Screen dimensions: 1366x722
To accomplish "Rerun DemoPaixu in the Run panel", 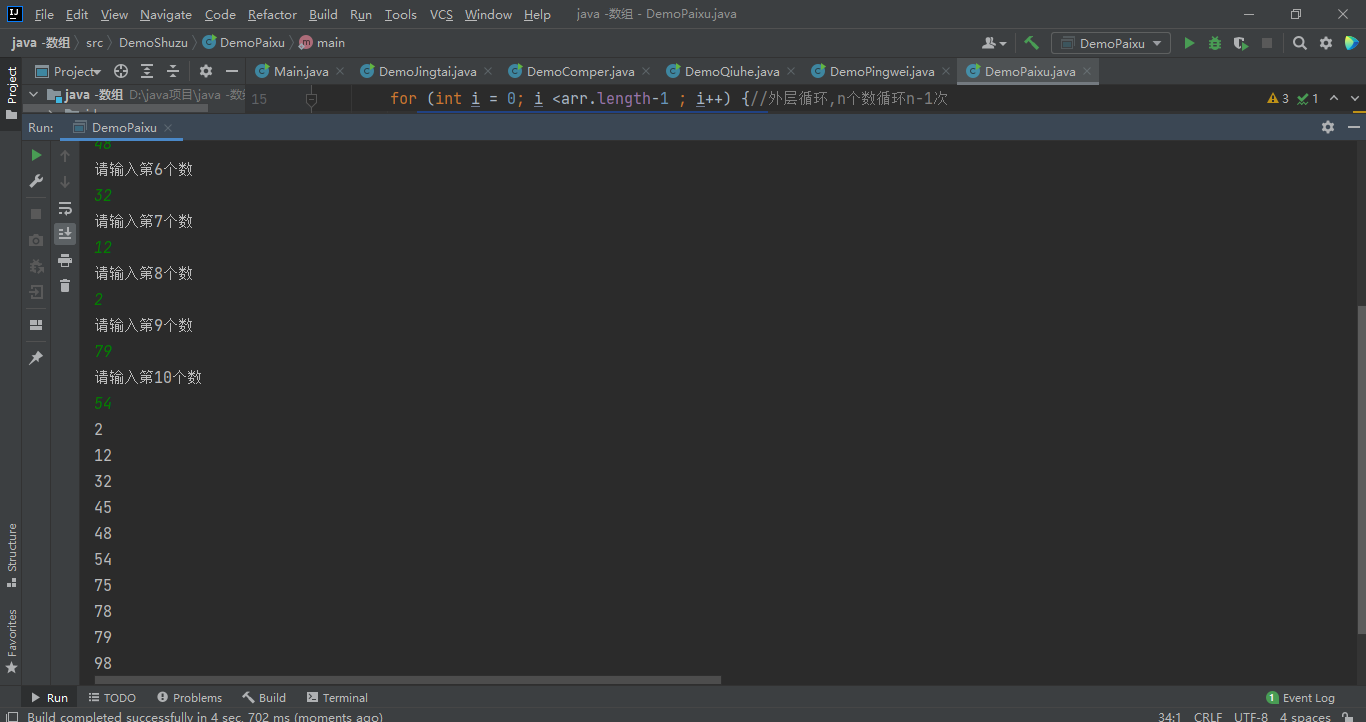I will 36,155.
